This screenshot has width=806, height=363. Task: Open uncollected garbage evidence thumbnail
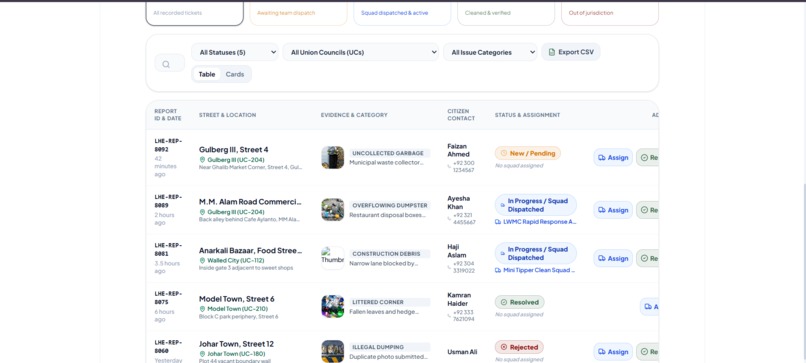coord(333,157)
